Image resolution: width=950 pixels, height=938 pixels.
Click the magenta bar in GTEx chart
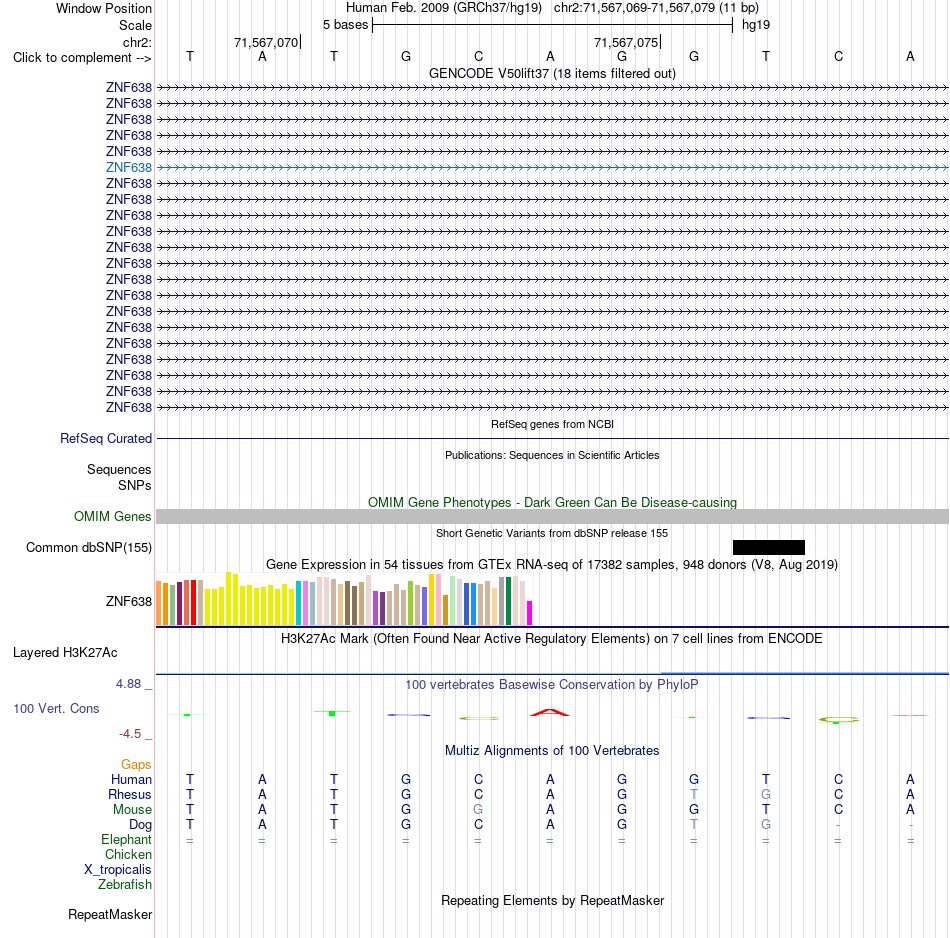pos(530,613)
